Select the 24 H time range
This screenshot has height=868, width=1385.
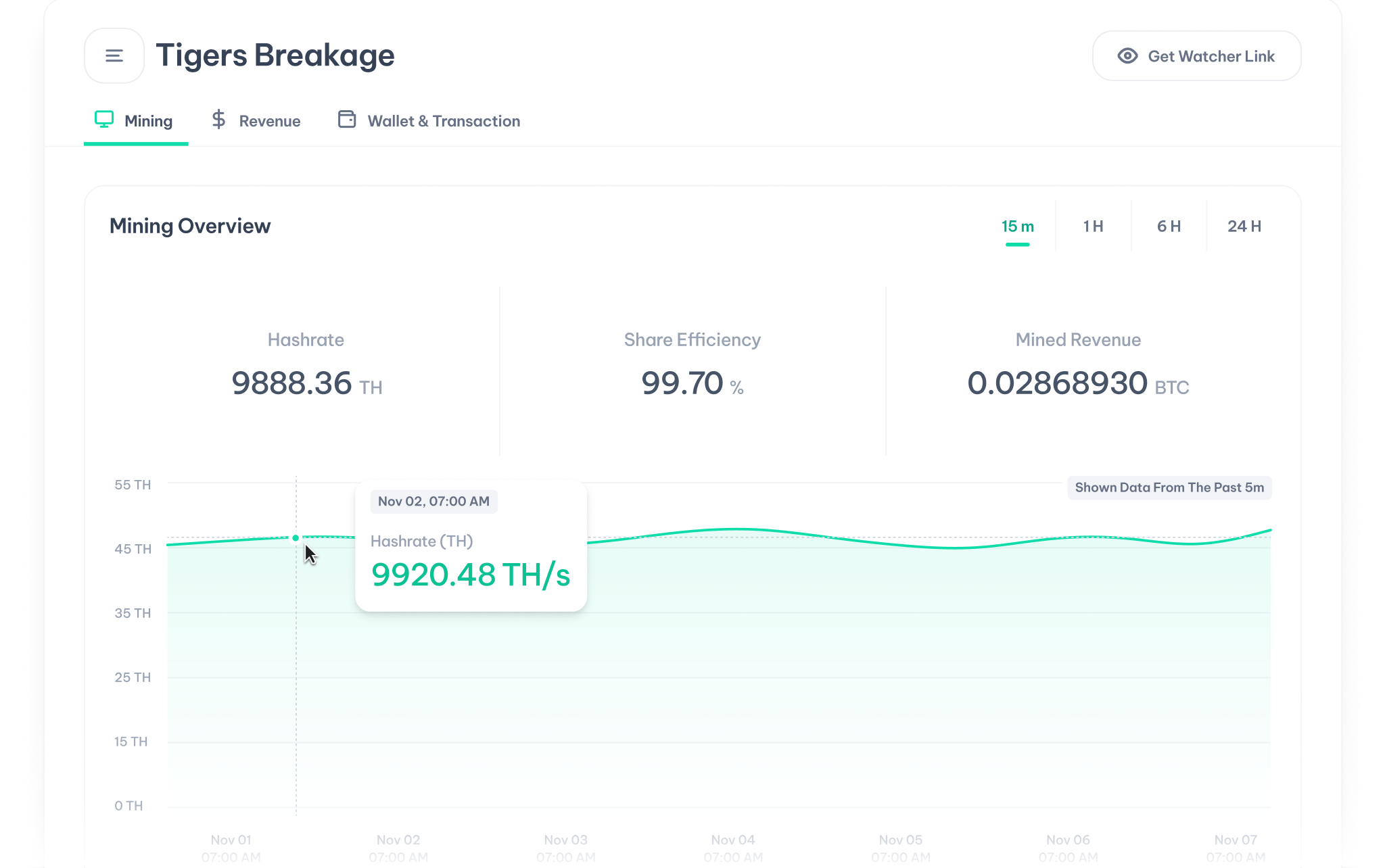[x=1244, y=226]
